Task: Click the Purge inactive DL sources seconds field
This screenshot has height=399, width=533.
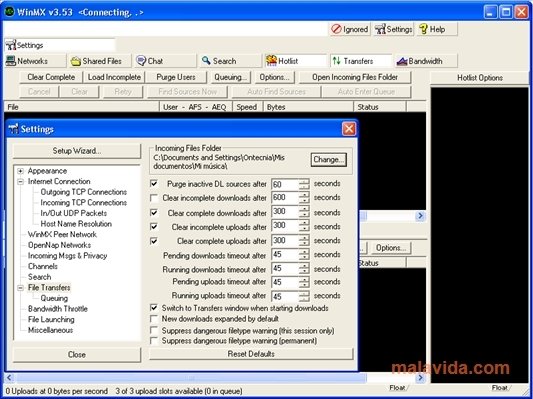Action: click(x=285, y=184)
